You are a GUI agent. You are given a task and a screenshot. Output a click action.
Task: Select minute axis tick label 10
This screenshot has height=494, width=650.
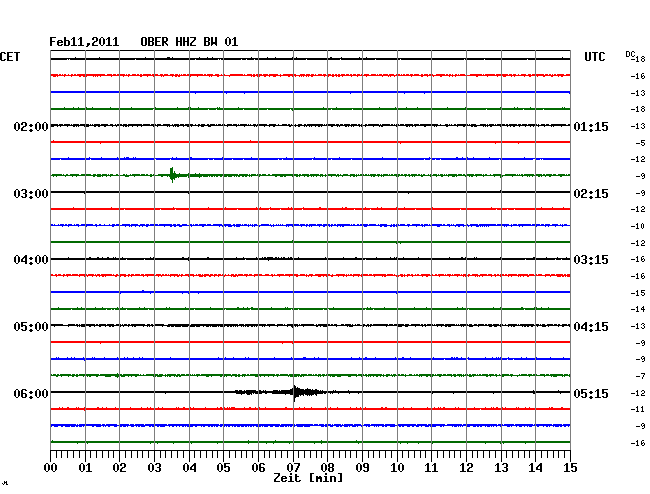(x=397, y=468)
